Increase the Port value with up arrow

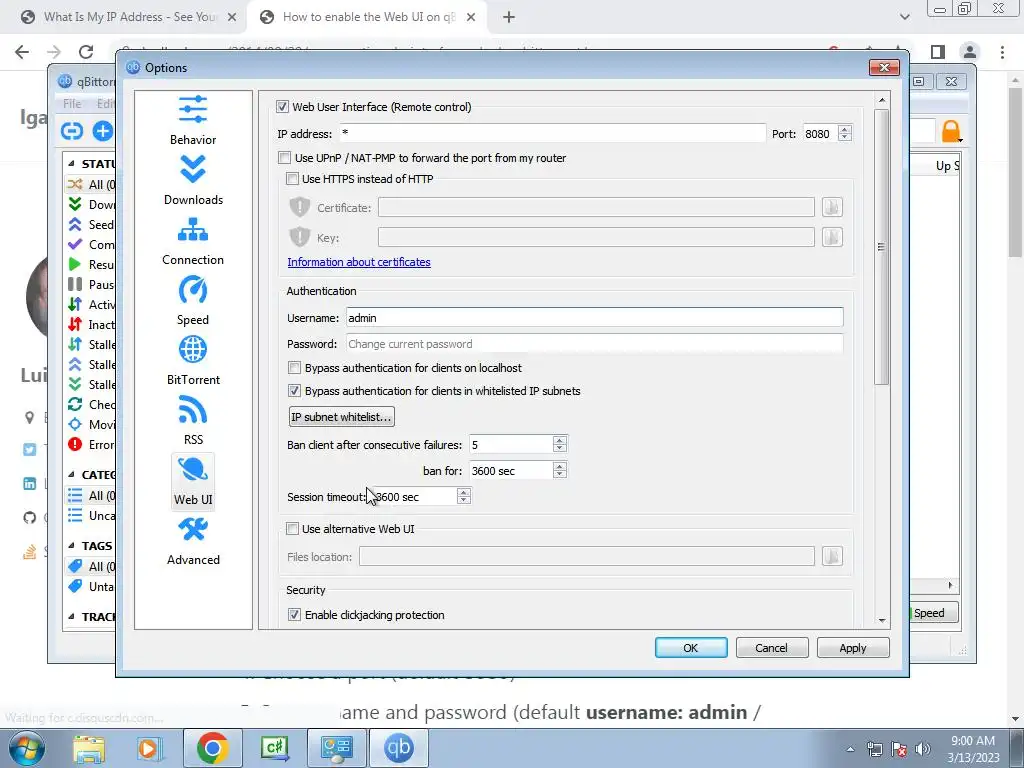(845, 129)
